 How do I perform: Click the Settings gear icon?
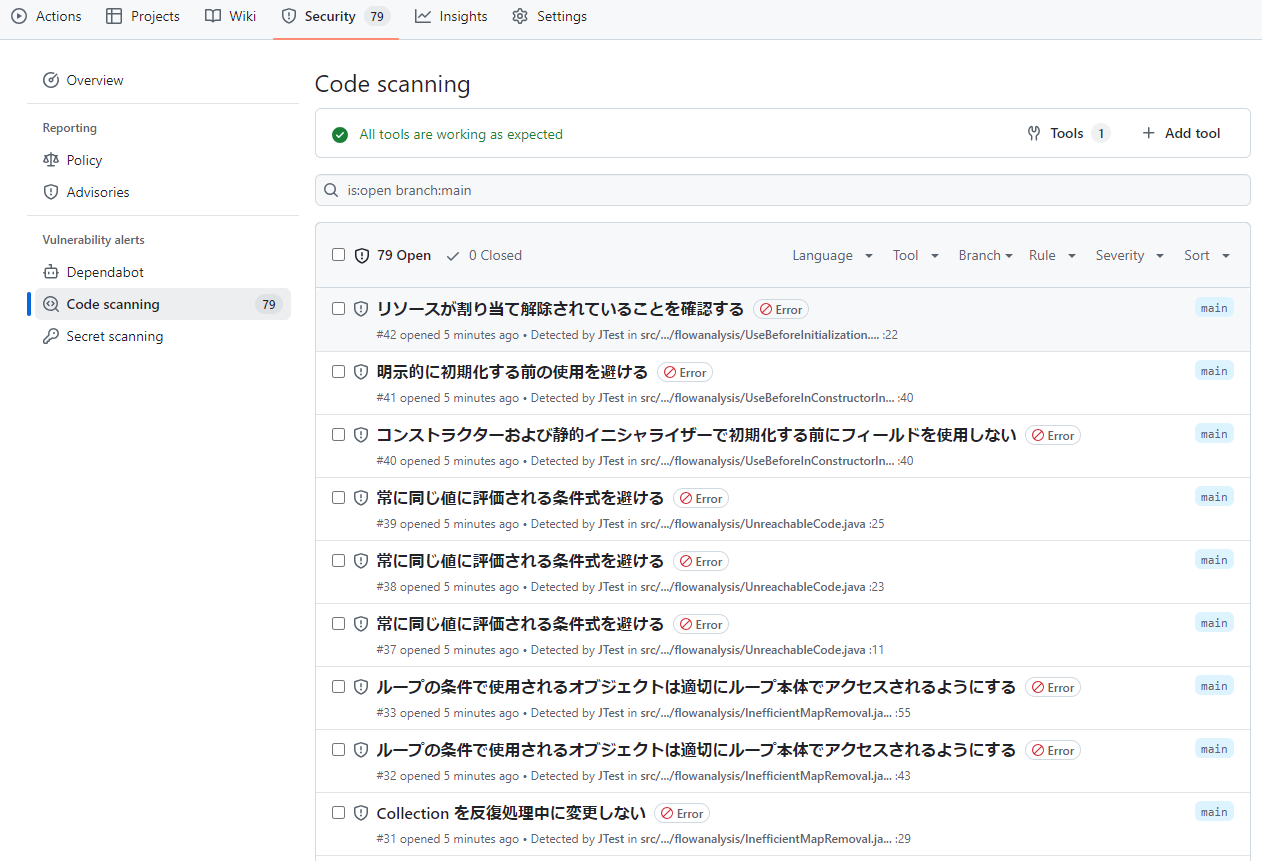coord(520,16)
